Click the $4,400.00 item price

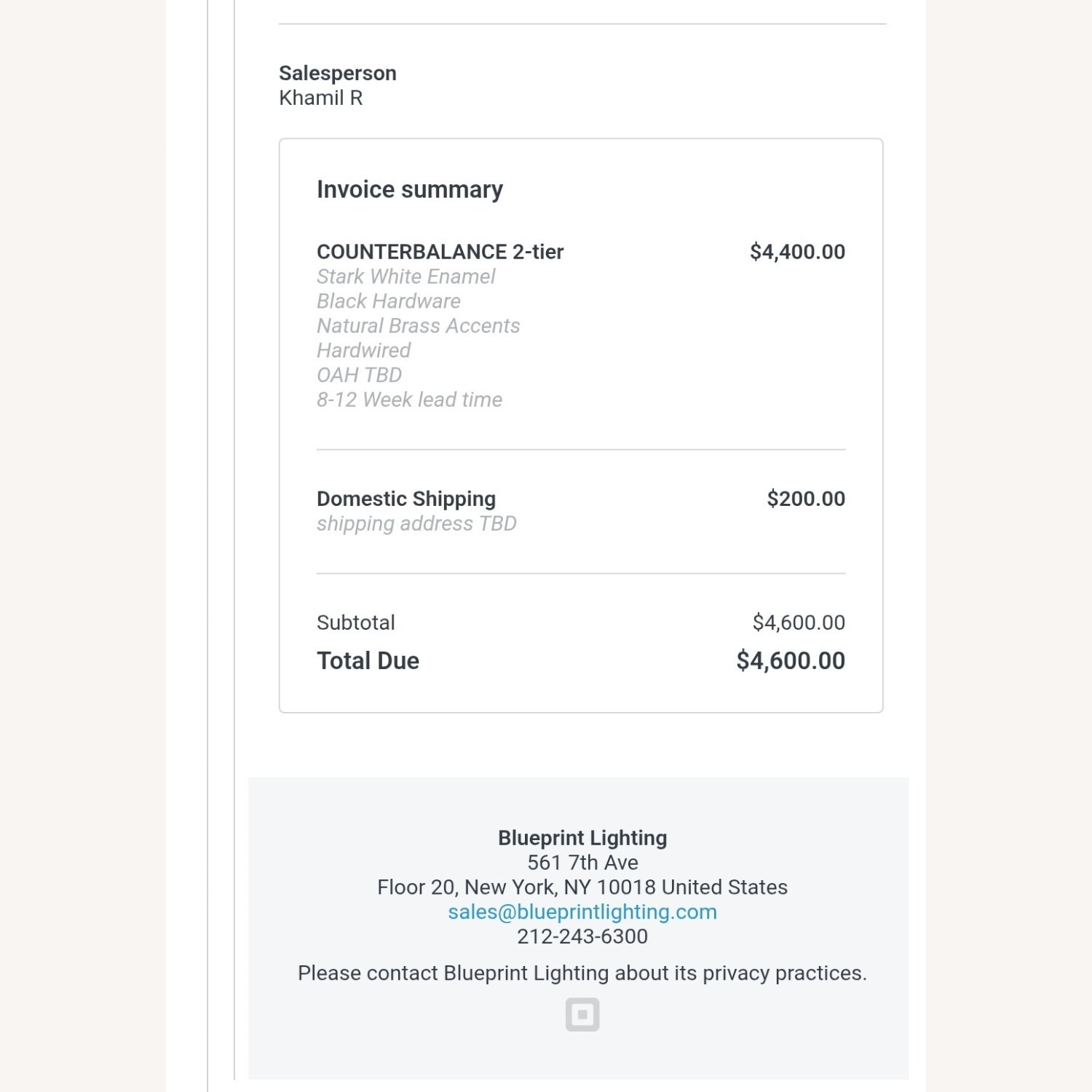coord(797,252)
